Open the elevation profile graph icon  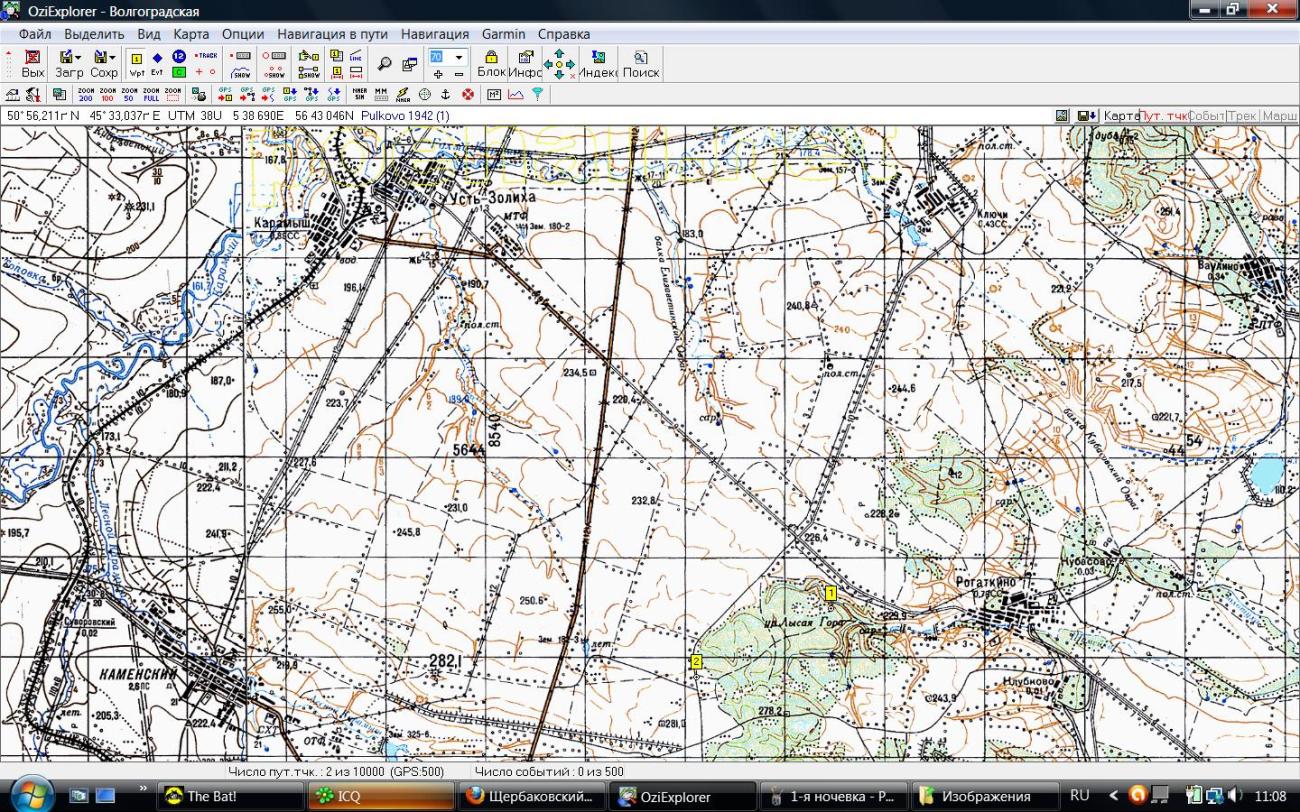coord(516,94)
